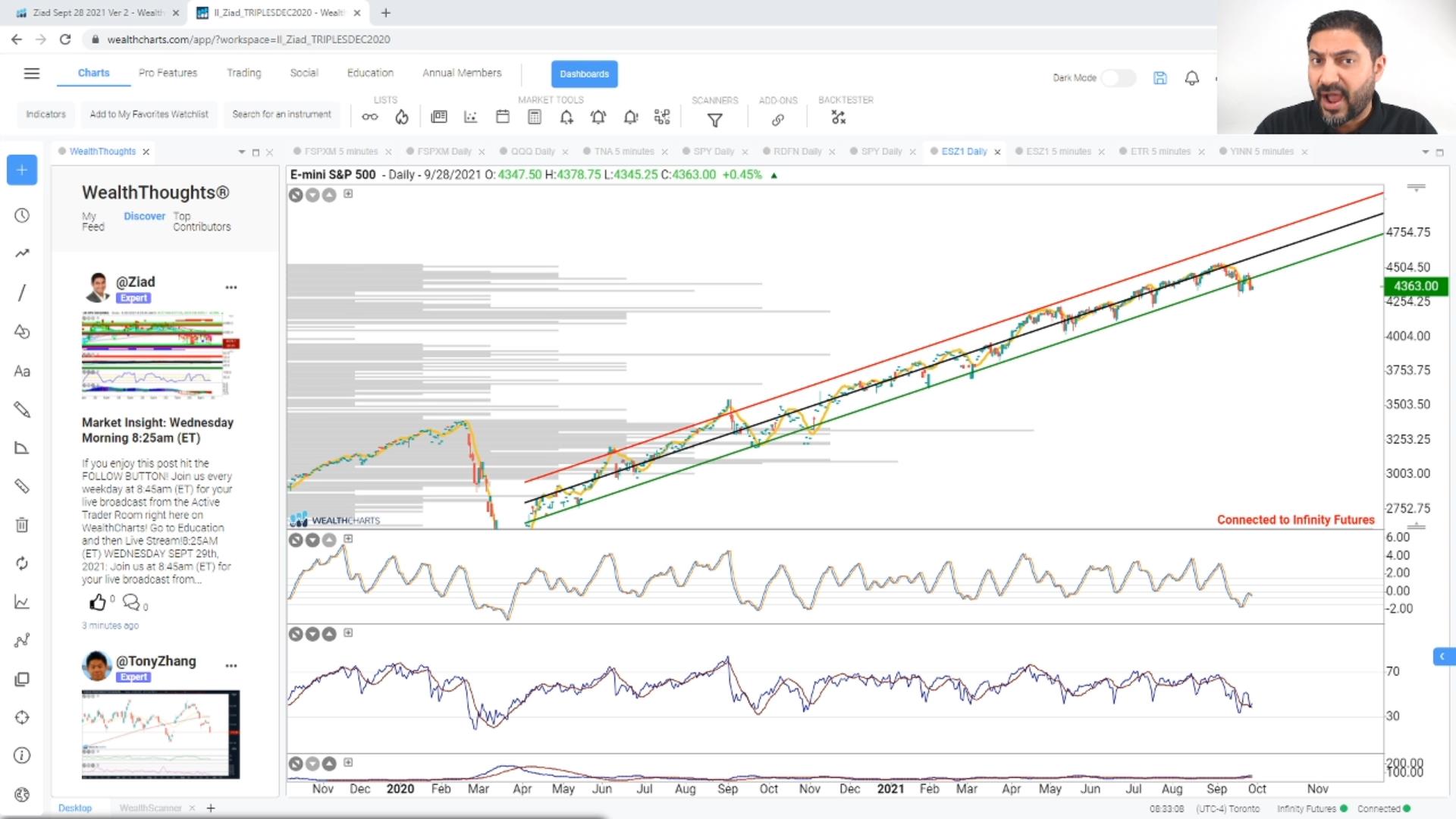
Task: Move the bottom pane up with arrow
Action: pyautogui.click(x=329, y=764)
